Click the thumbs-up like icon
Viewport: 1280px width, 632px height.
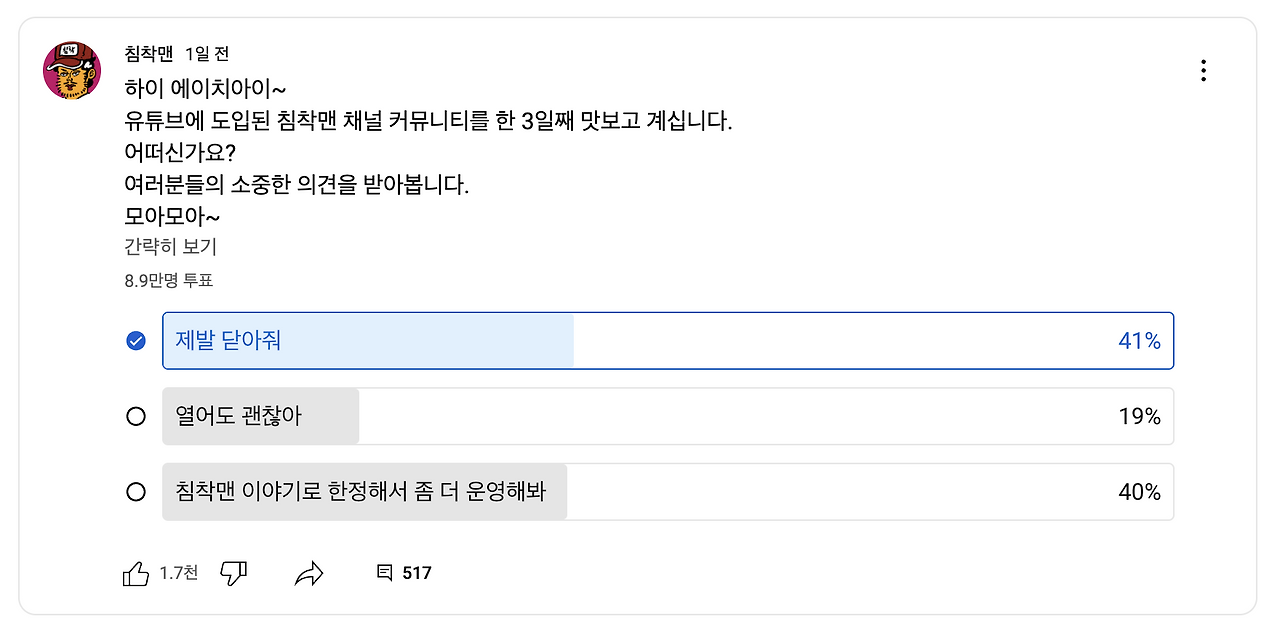coord(136,573)
